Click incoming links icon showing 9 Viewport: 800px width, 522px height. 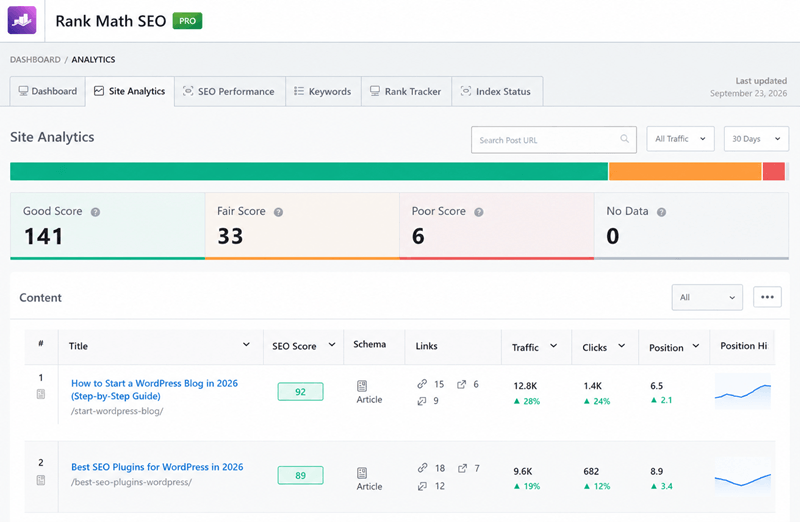[422, 401]
